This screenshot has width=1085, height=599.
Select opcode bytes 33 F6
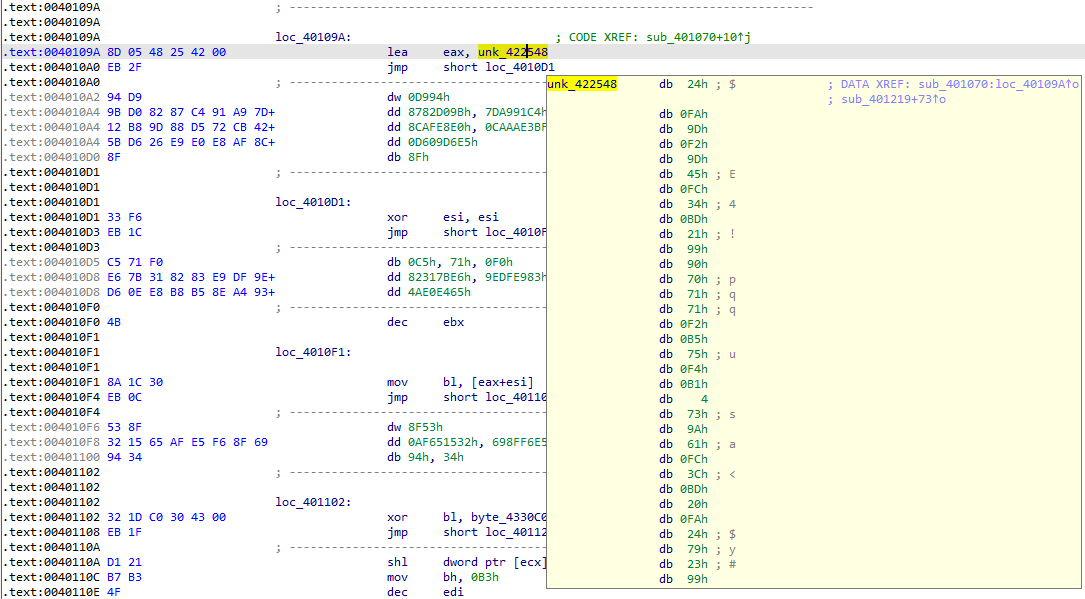[x=125, y=217]
